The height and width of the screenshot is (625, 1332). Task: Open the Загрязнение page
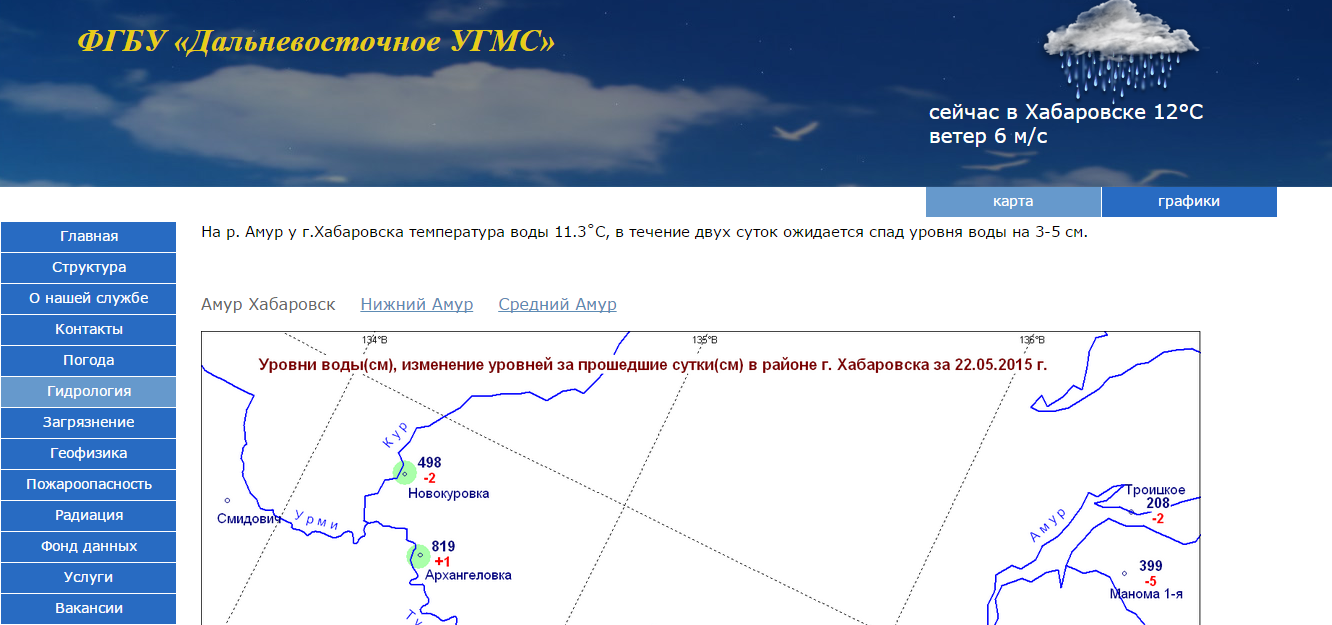tap(88, 422)
